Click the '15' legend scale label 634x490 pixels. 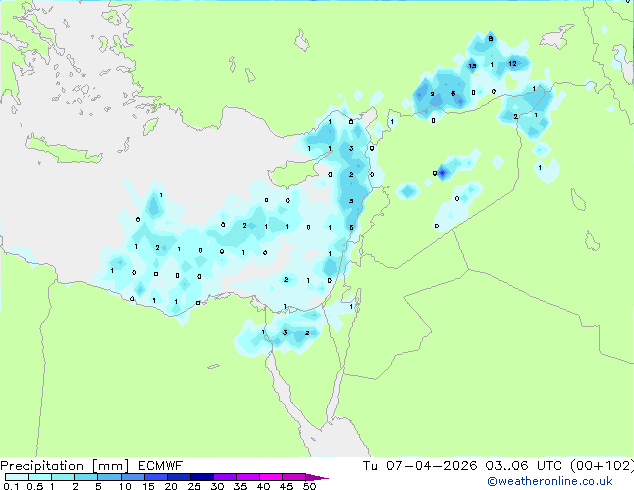148,486
